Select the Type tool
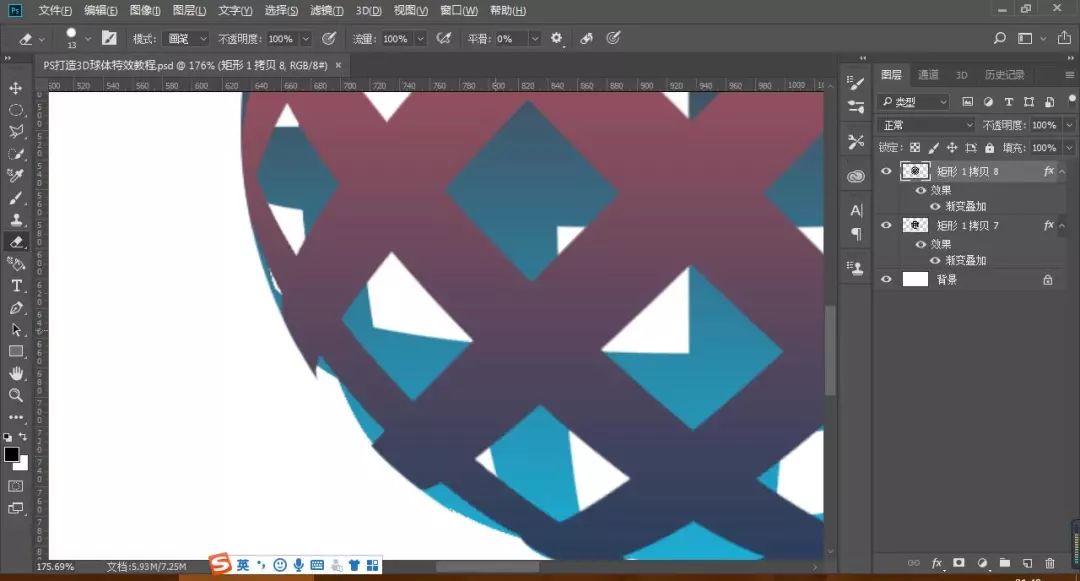The image size is (1080, 581). point(15,284)
